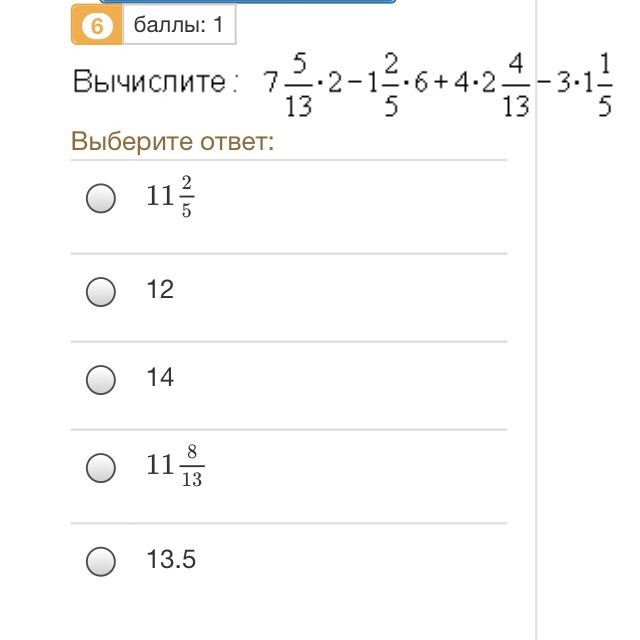Click the number 6 inside the orange badge

pyautogui.click(x=97, y=26)
